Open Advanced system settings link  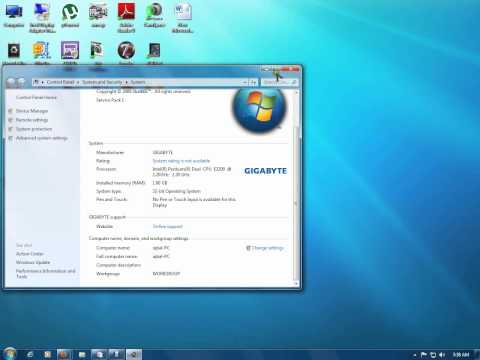42,138
